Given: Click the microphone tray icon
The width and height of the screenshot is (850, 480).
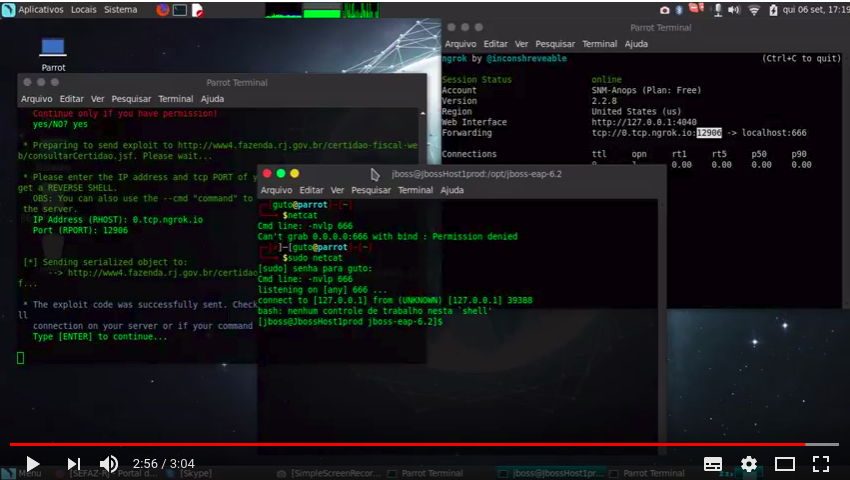Looking at the screenshot, I should click(718, 10).
